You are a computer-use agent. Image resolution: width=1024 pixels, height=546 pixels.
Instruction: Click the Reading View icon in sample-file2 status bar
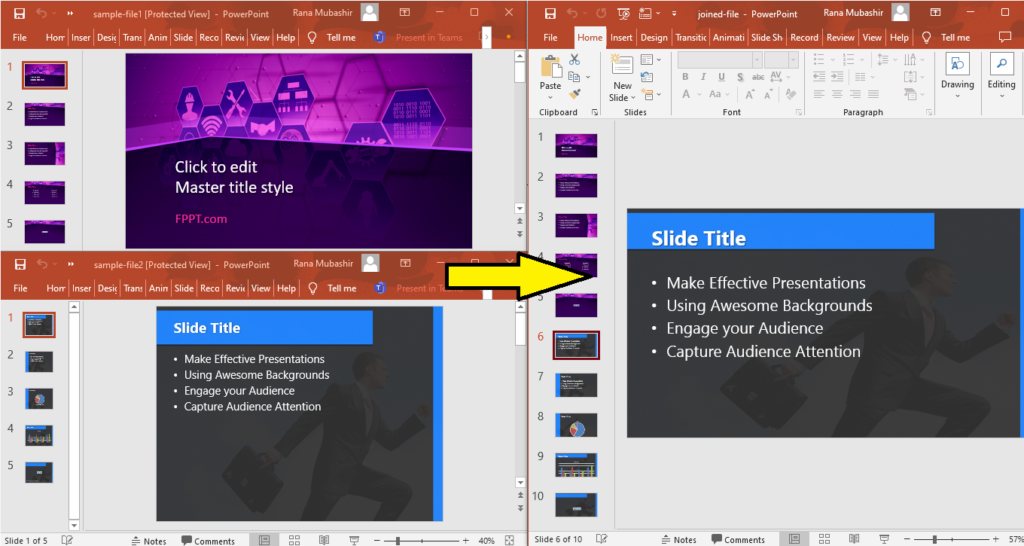(324, 540)
